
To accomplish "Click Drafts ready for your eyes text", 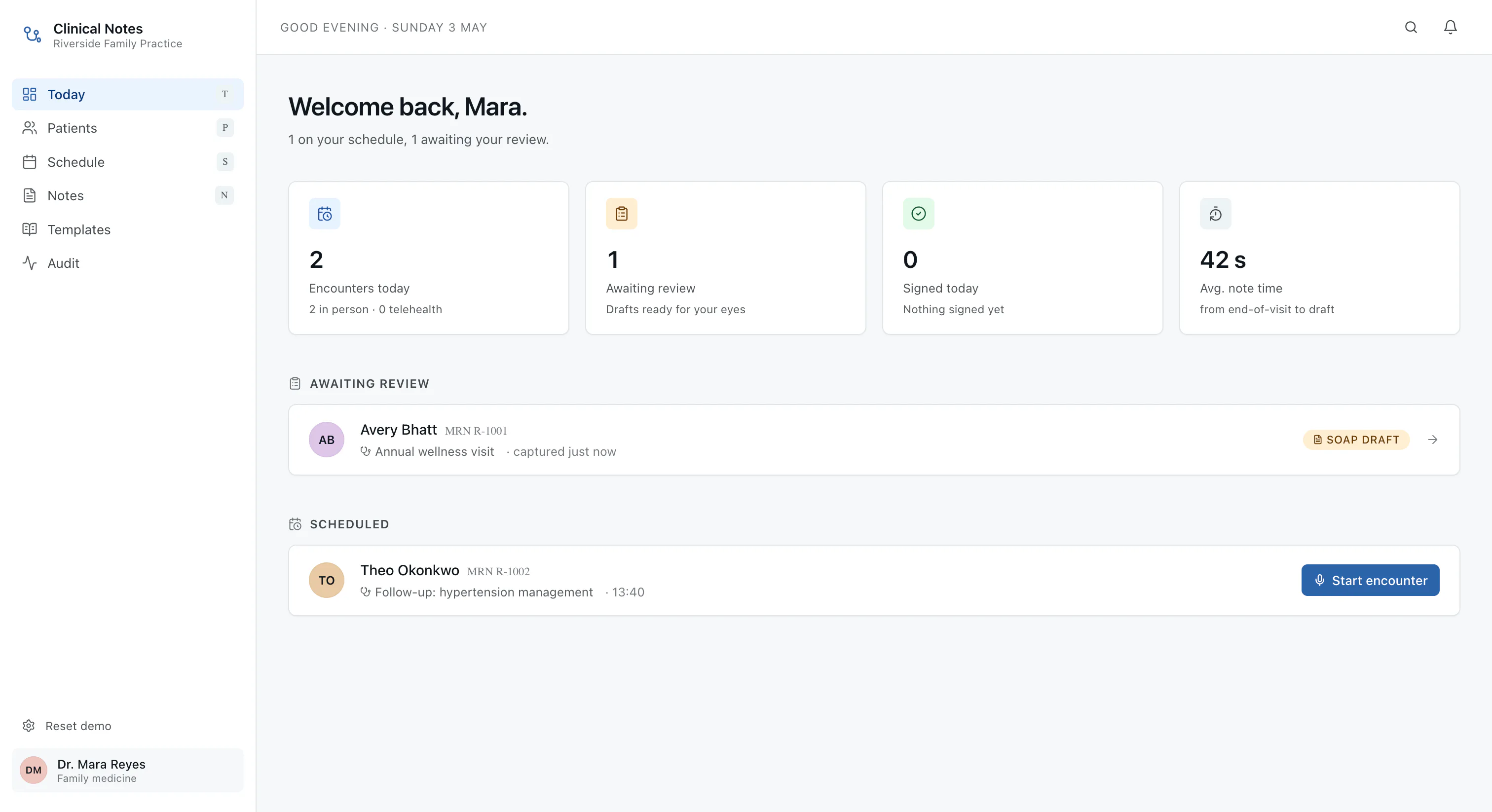I will (x=675, y=309).
